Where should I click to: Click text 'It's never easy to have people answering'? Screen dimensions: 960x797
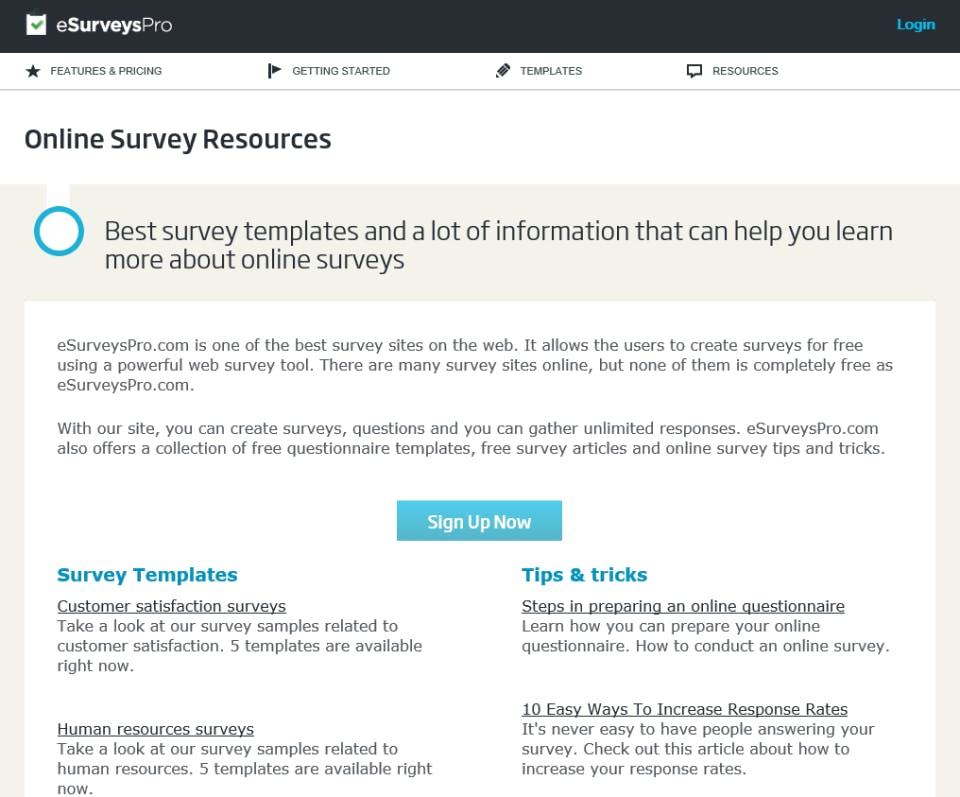pyautogui.click(x=698, y=729)
